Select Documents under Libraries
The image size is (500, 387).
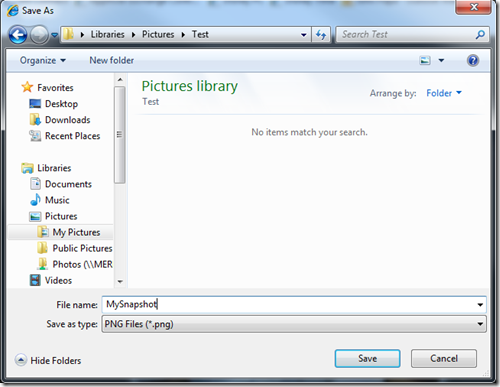[x=68, y=184]
